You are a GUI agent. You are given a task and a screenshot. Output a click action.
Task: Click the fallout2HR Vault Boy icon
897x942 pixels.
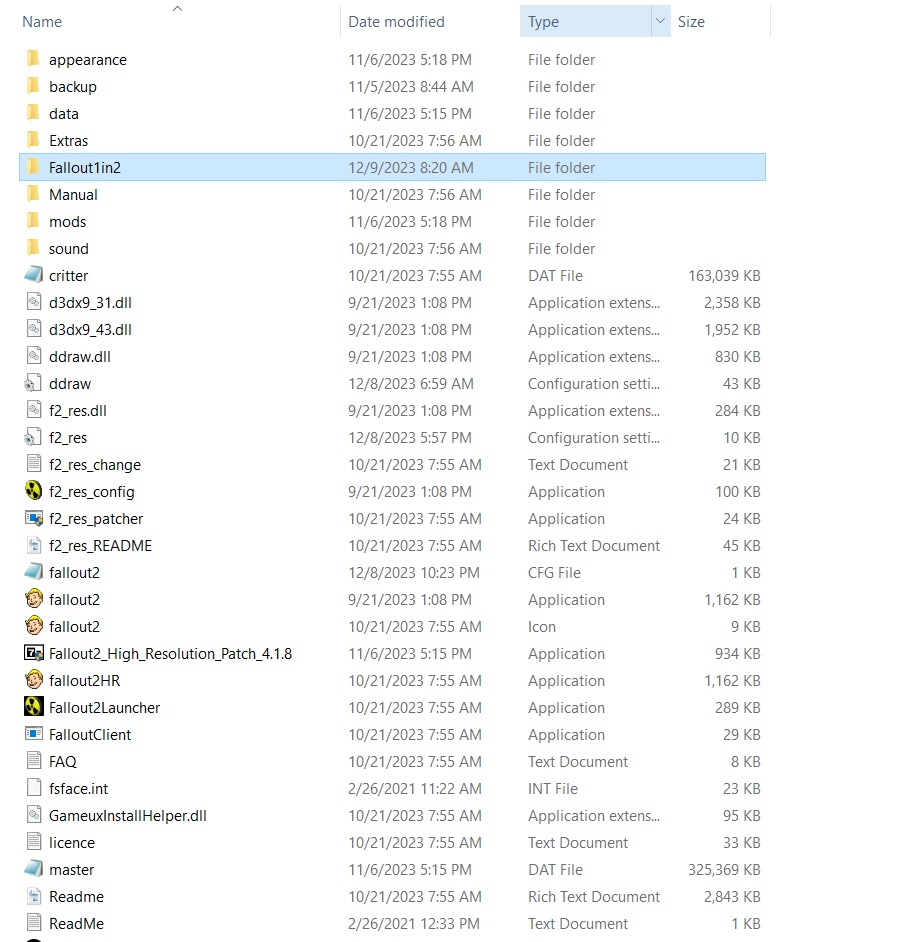pyautogui.click(x=34, y=680)
